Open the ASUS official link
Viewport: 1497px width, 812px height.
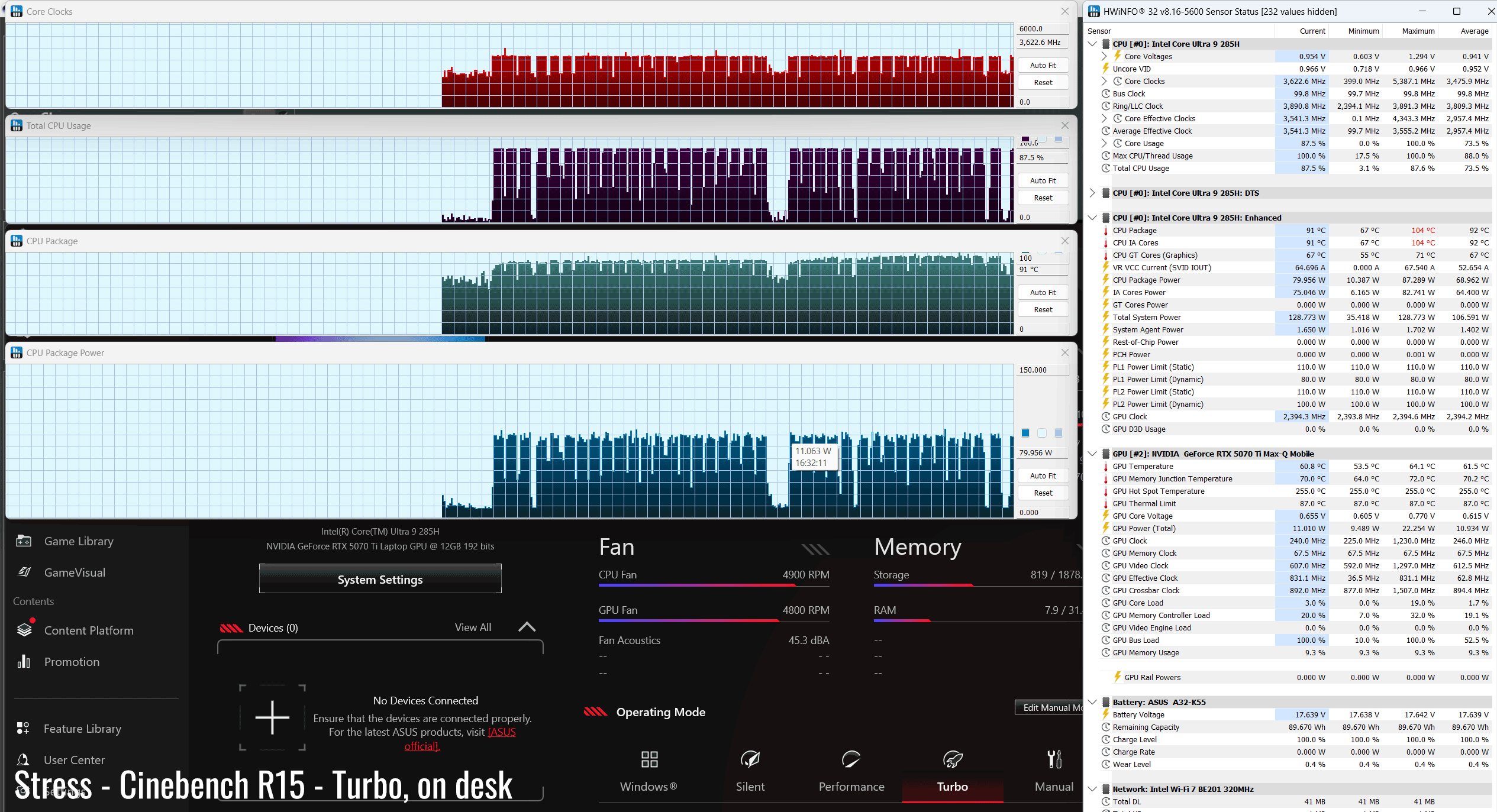point(460,739)
